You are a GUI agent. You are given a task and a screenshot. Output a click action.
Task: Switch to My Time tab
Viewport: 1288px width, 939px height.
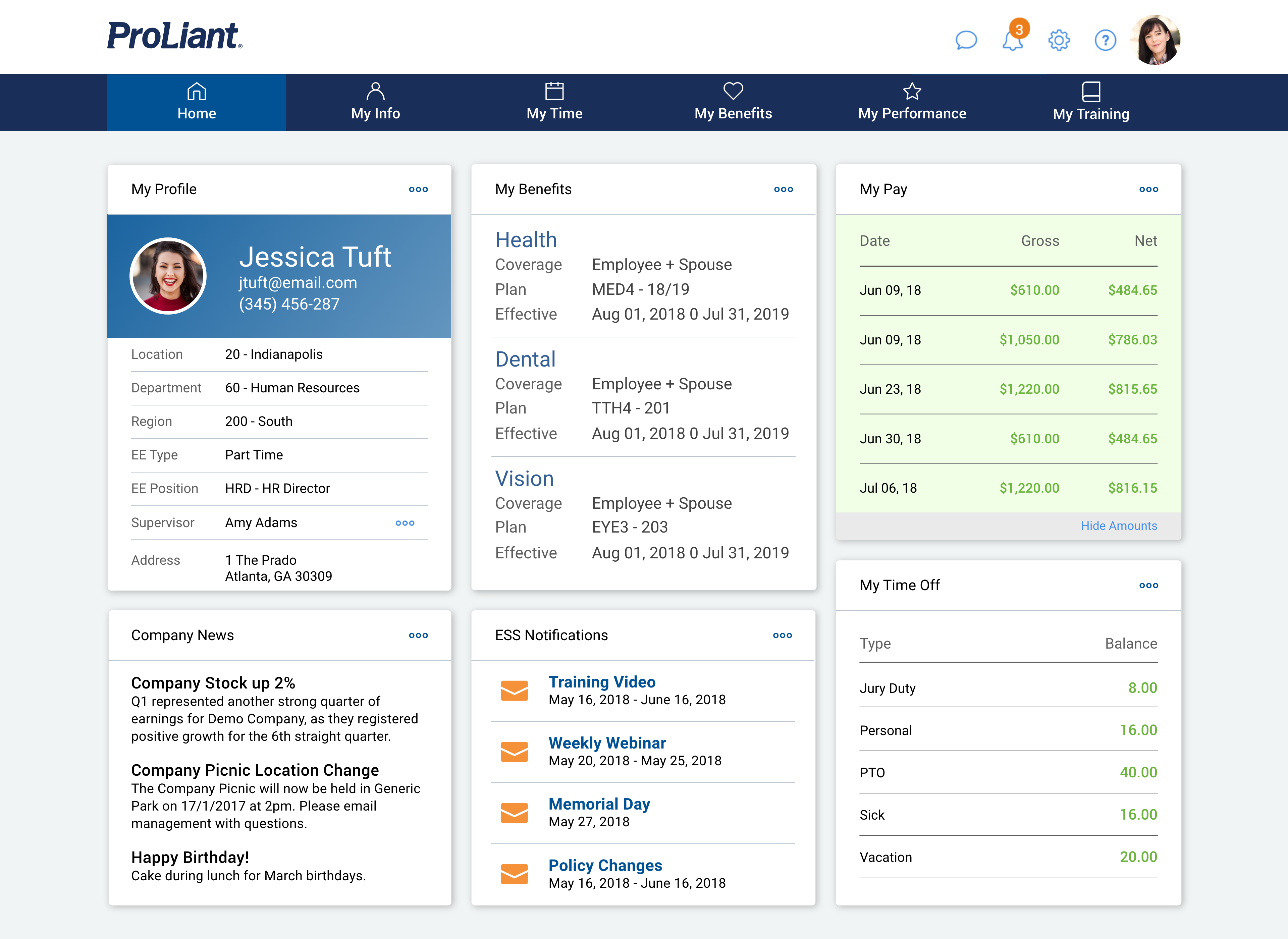(x=554, y=102)
